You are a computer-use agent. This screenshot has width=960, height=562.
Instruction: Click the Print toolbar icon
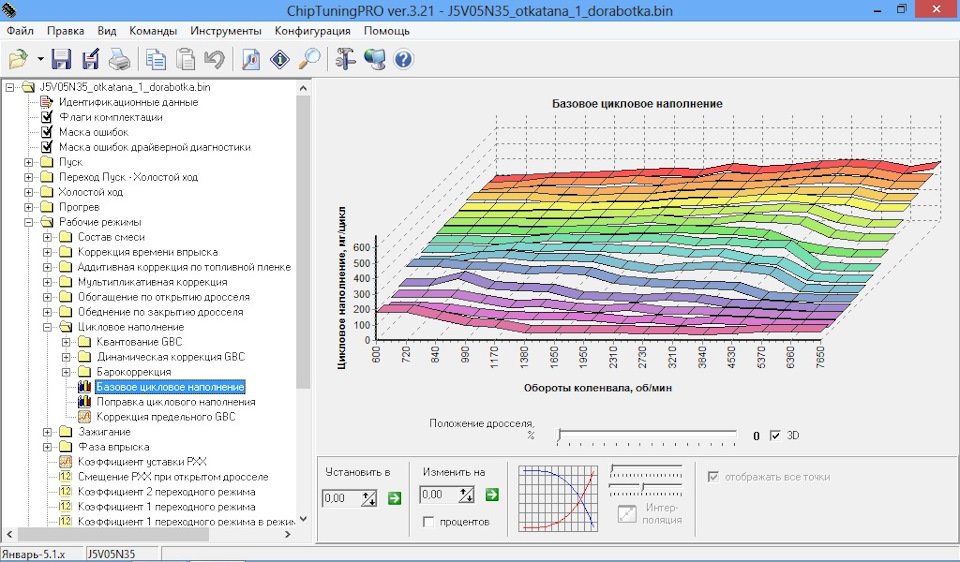tap(119, 59)
